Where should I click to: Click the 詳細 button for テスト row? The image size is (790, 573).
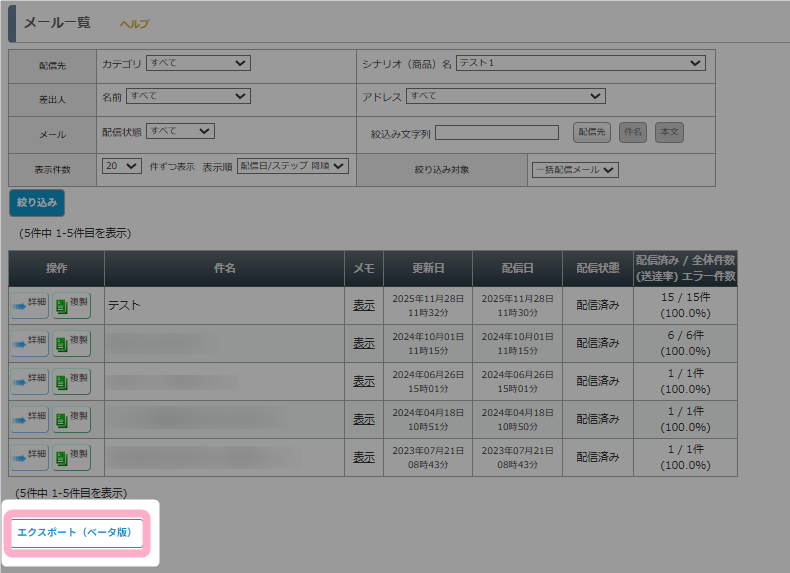[29, 305]
